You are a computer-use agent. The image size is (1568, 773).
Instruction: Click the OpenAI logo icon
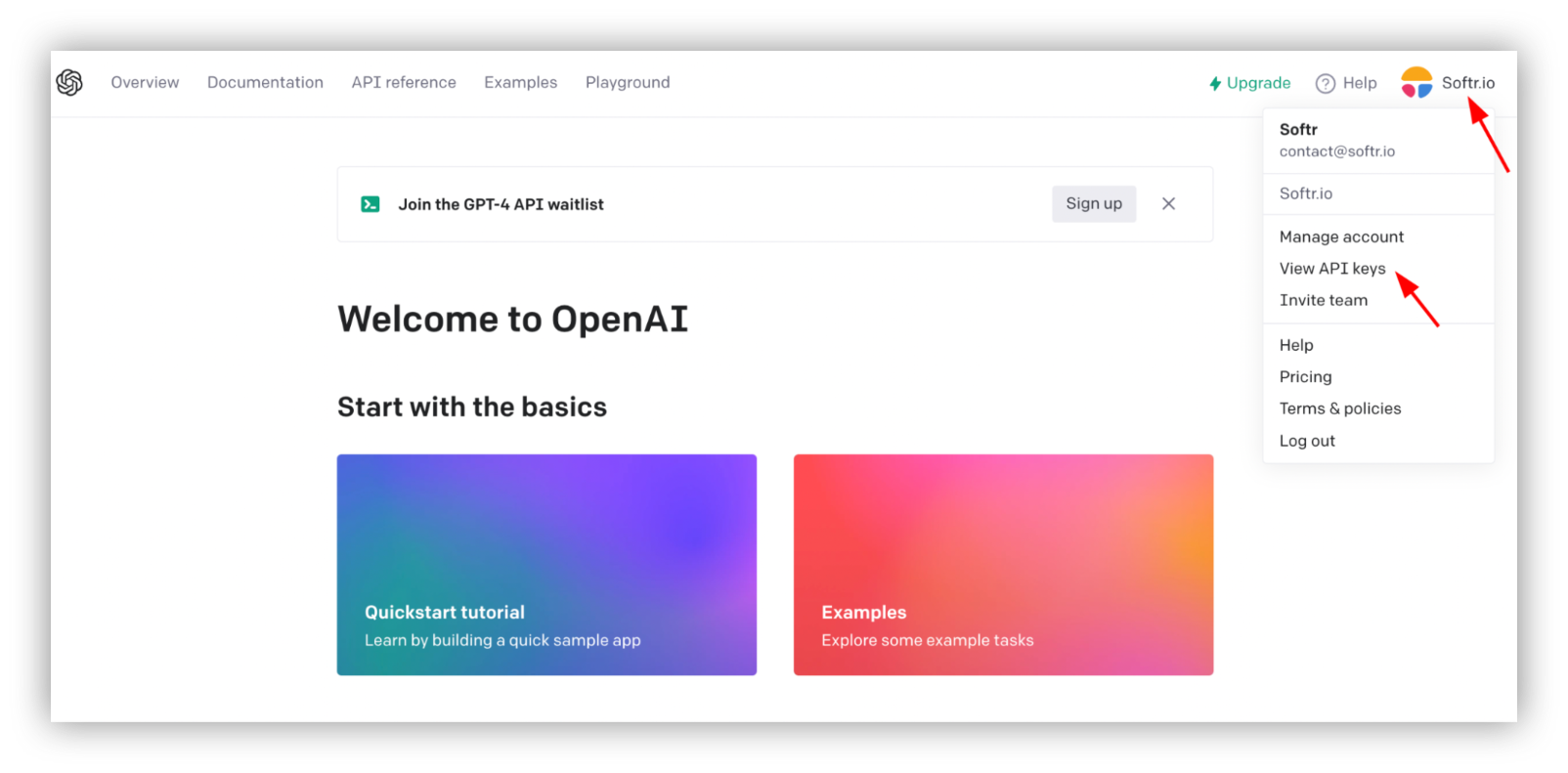[x=69, y=83]
